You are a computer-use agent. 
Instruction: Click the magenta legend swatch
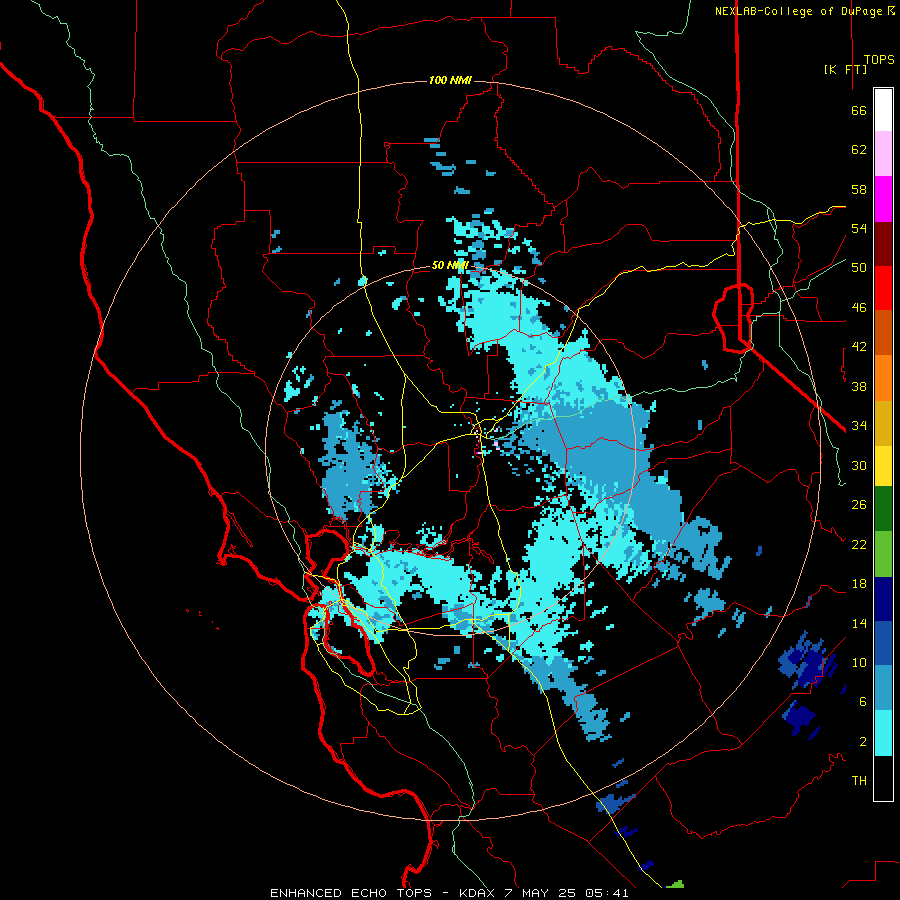pyautogui.click(x=883, y=199)
